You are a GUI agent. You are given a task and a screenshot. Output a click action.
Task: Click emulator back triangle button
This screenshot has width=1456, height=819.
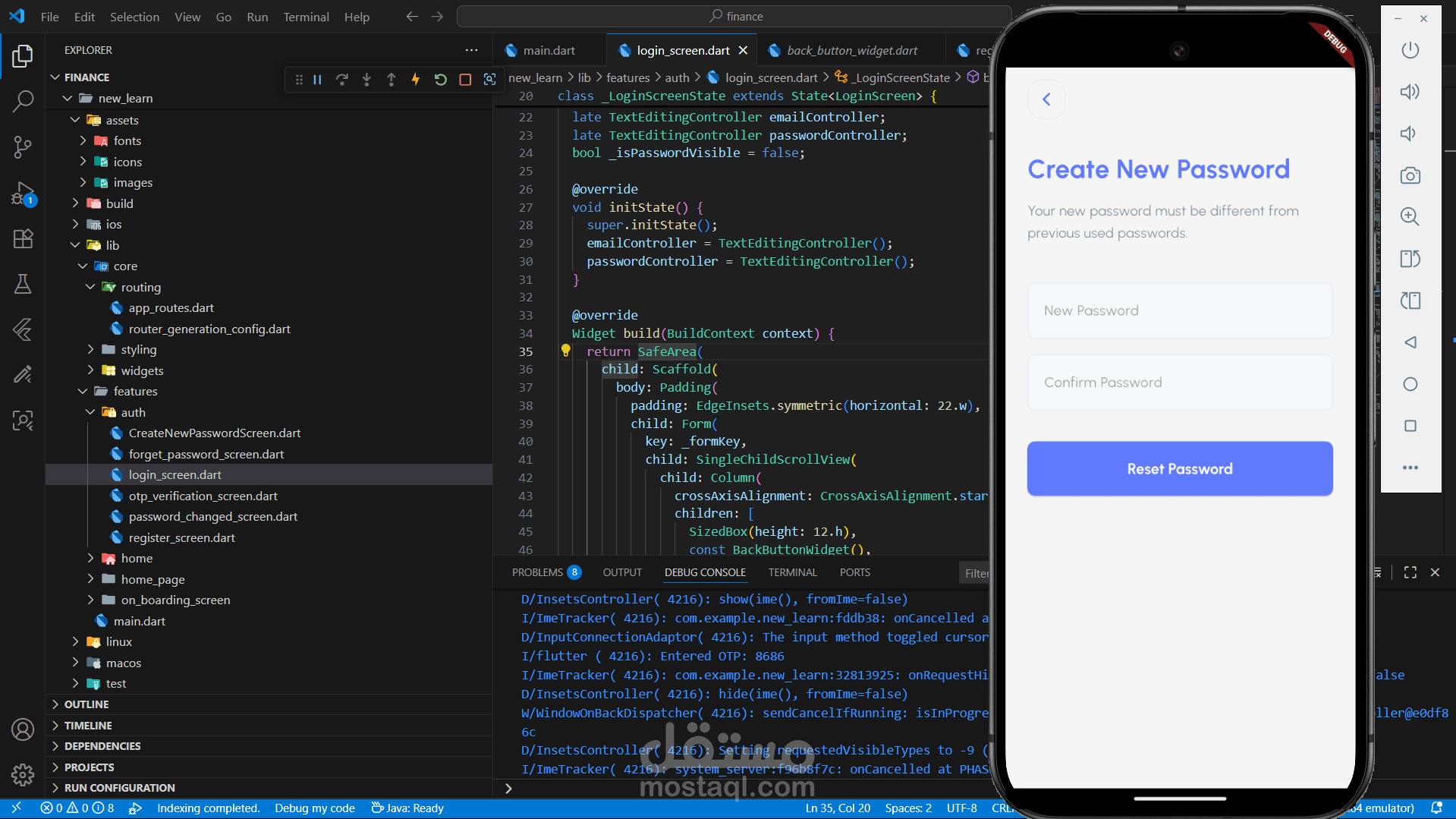click(x=1410, y=342)
